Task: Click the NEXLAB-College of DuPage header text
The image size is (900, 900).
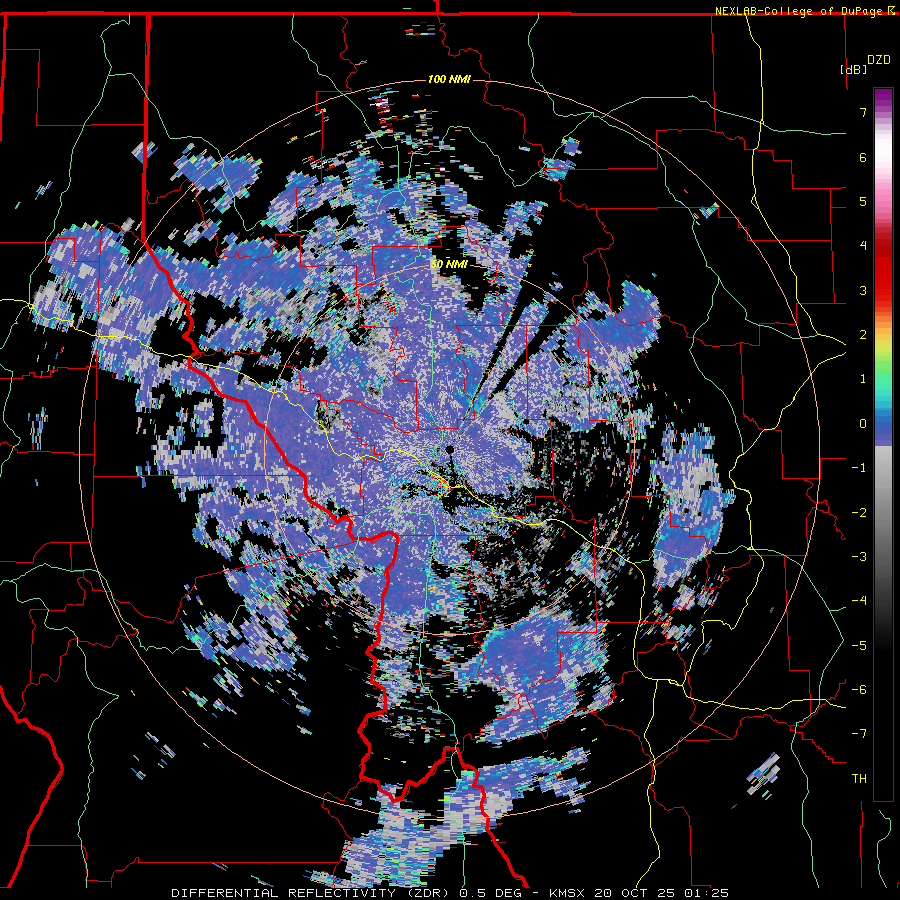Action: click(x=799, y=11)
